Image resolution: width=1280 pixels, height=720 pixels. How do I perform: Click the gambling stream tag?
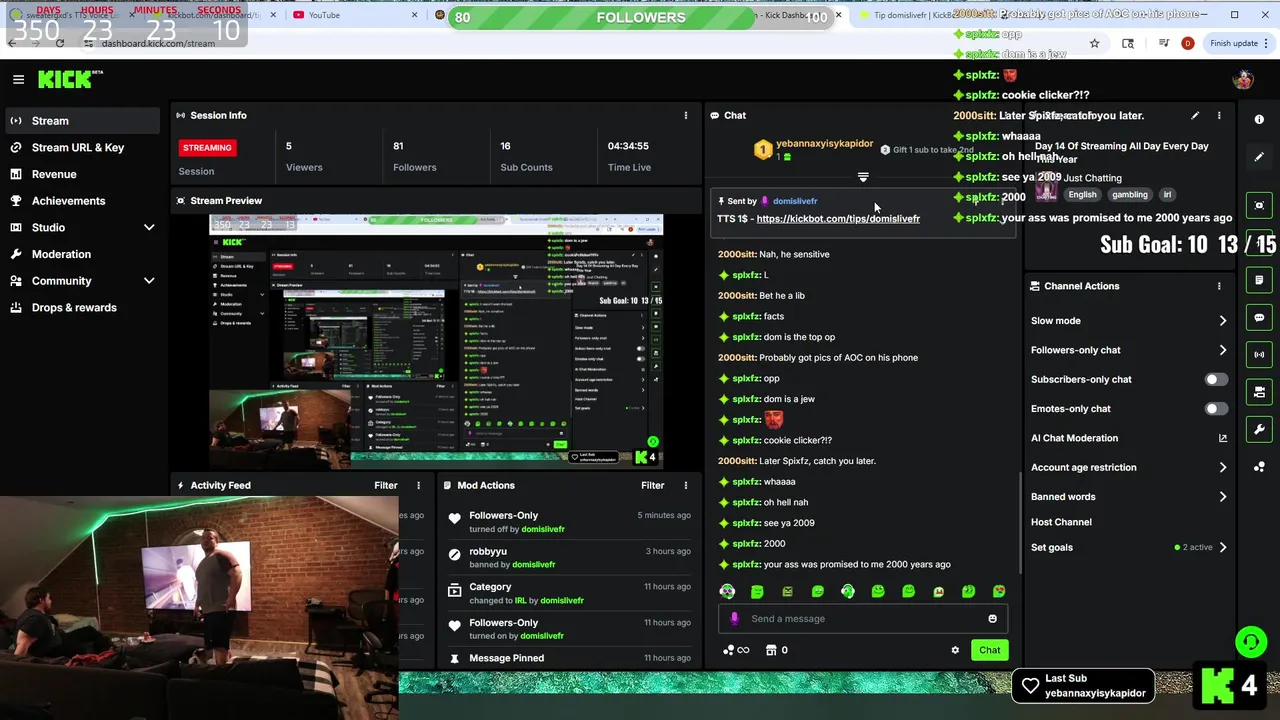[x=1130, y=195]
